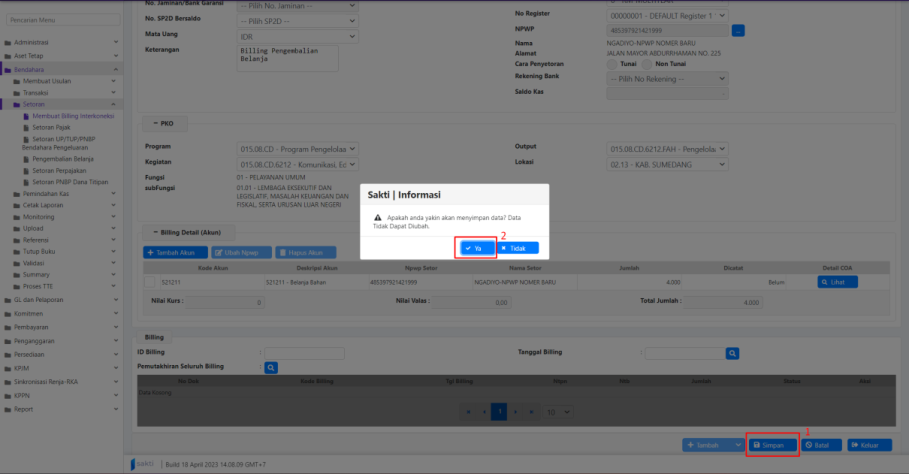909x474 pixels.
Task: Click the NPWP lookup ellipsis button
Action: click(x=739, y=31)
